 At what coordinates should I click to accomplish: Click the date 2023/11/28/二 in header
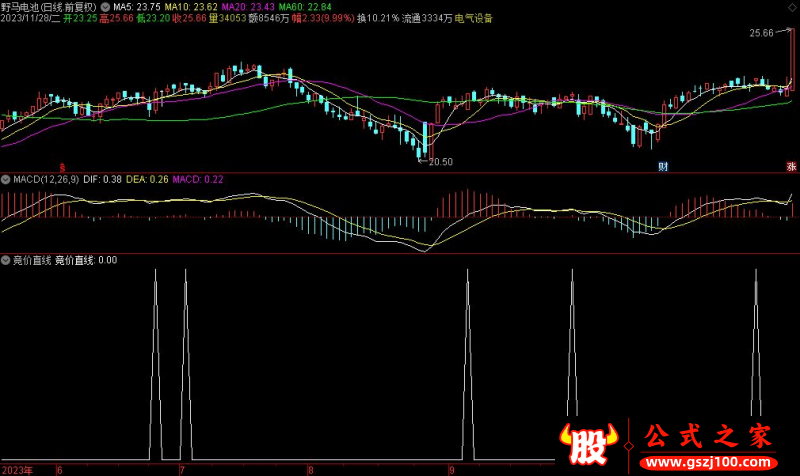click(31, 18)
